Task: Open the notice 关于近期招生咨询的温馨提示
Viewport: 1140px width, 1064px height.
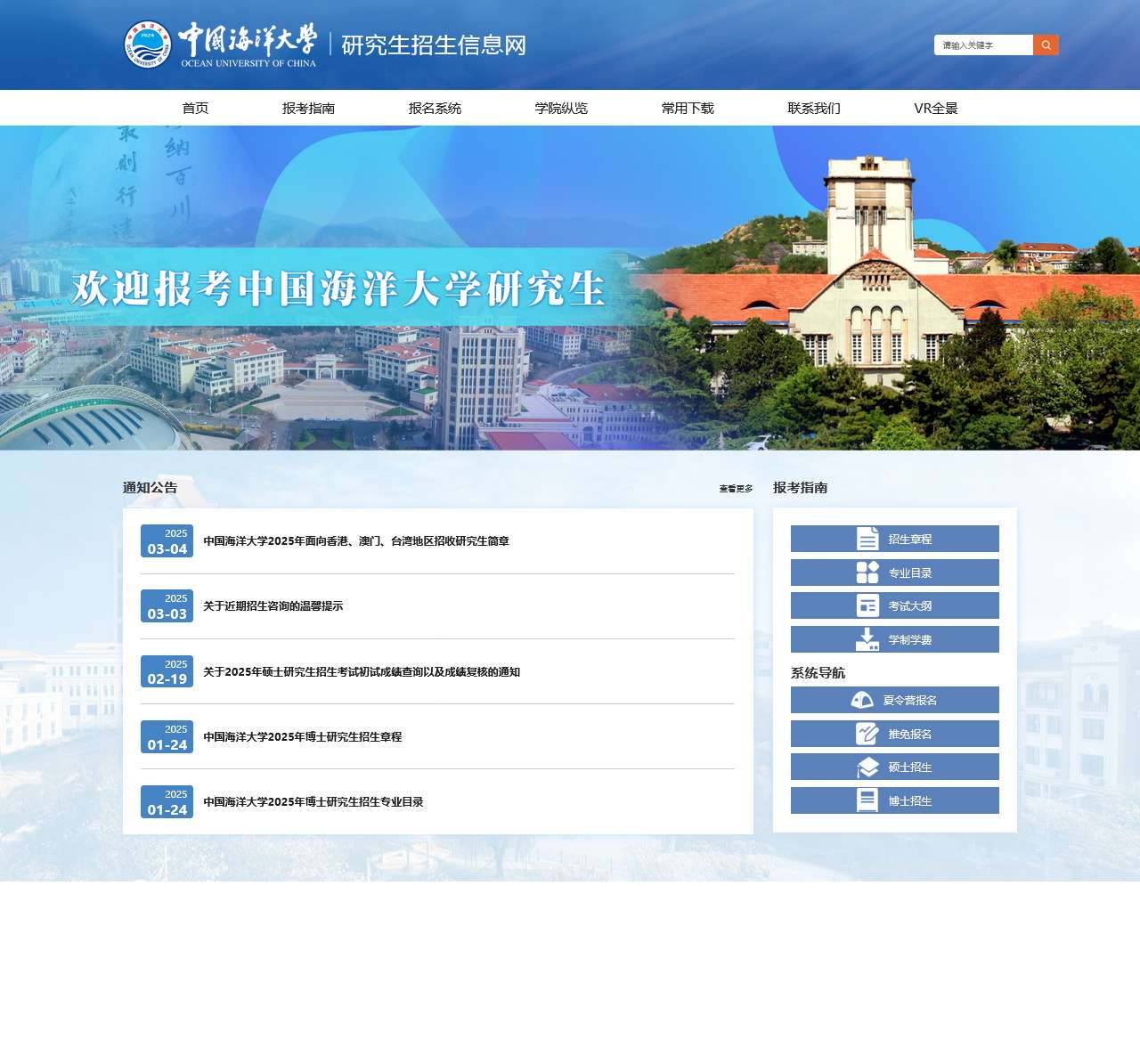Action: tap(273, 606)
